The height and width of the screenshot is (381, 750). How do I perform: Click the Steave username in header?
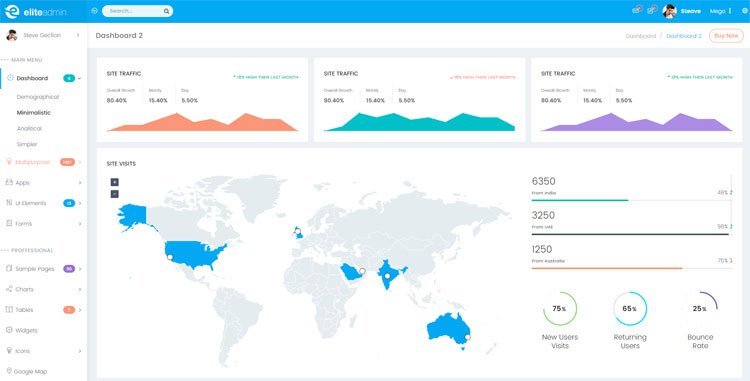click(691, 11)
